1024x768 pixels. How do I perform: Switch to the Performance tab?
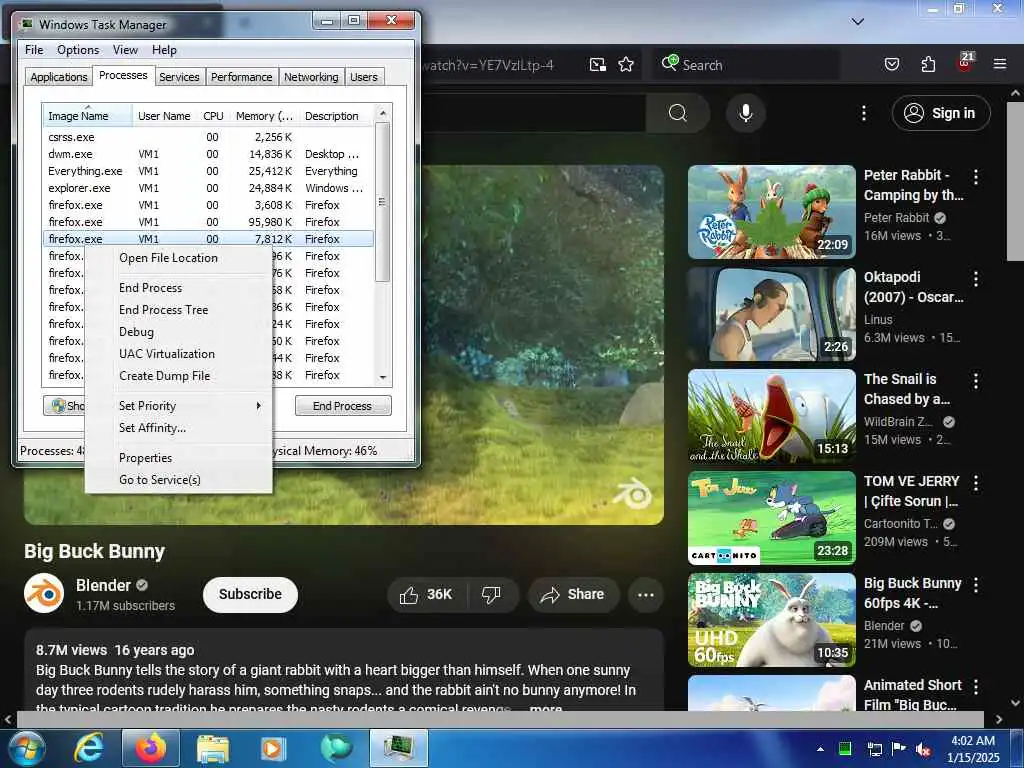[241, 77]
